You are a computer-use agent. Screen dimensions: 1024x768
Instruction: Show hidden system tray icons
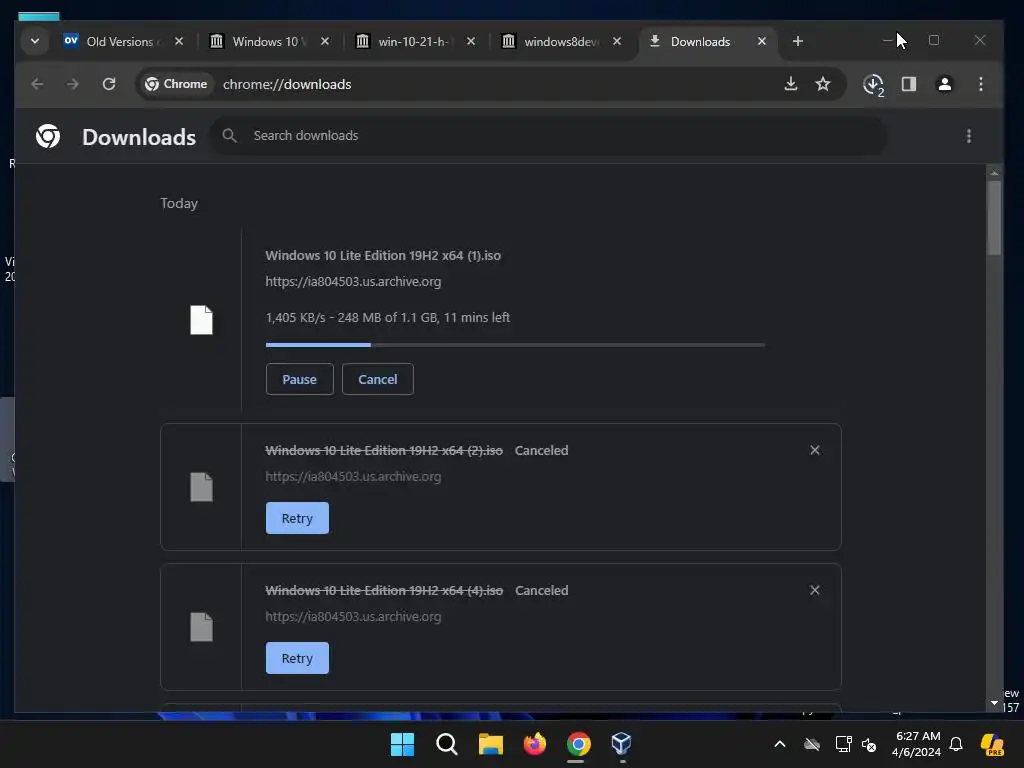click(x=780, y=744)
